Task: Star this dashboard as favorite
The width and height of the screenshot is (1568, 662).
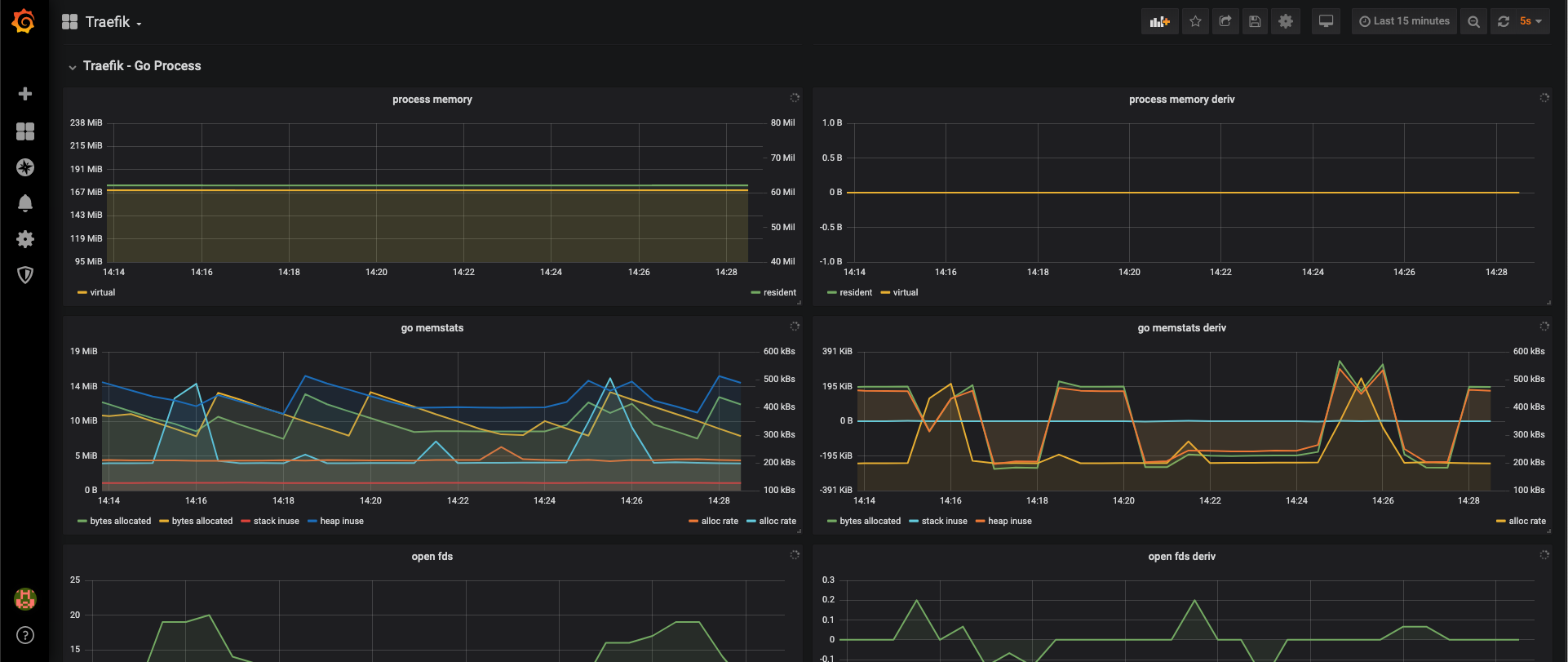Action: 1195,21
